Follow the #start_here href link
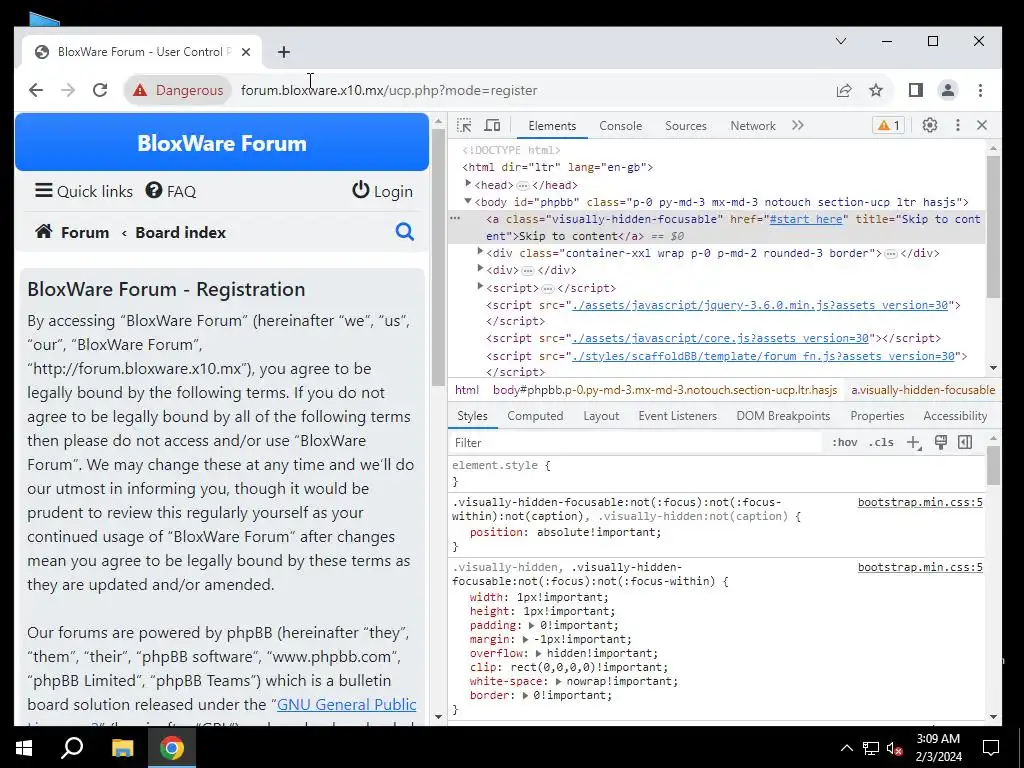The height and width of the screenshot is (768, 1024). coord(806,219)
